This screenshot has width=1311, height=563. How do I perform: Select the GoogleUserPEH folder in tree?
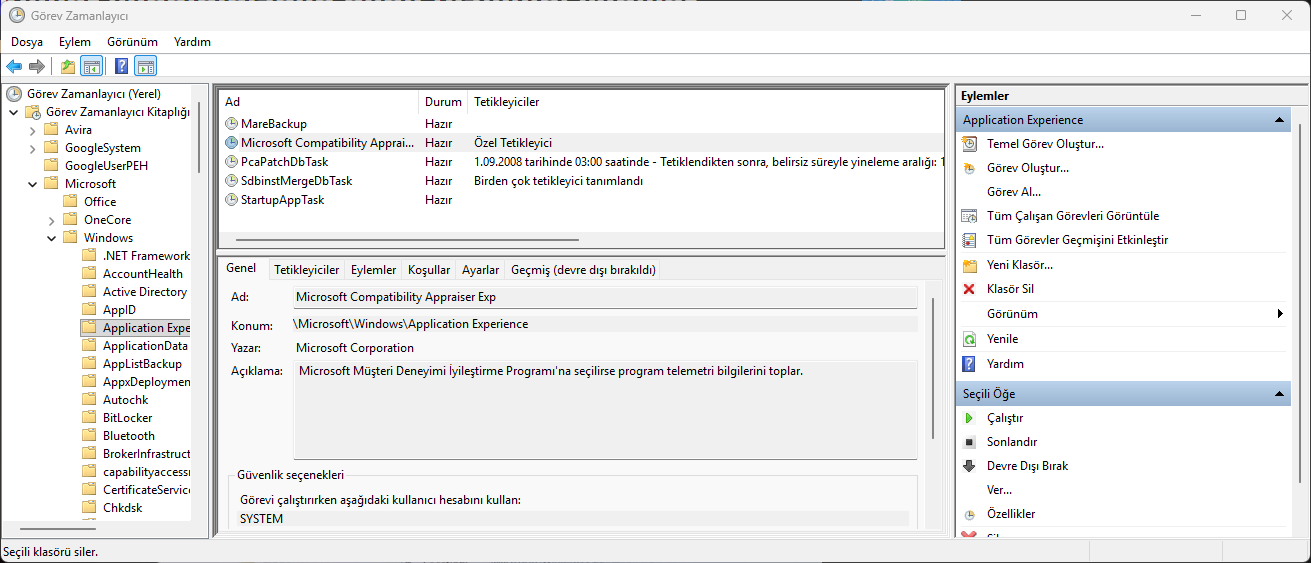click(x=106, y=166)
